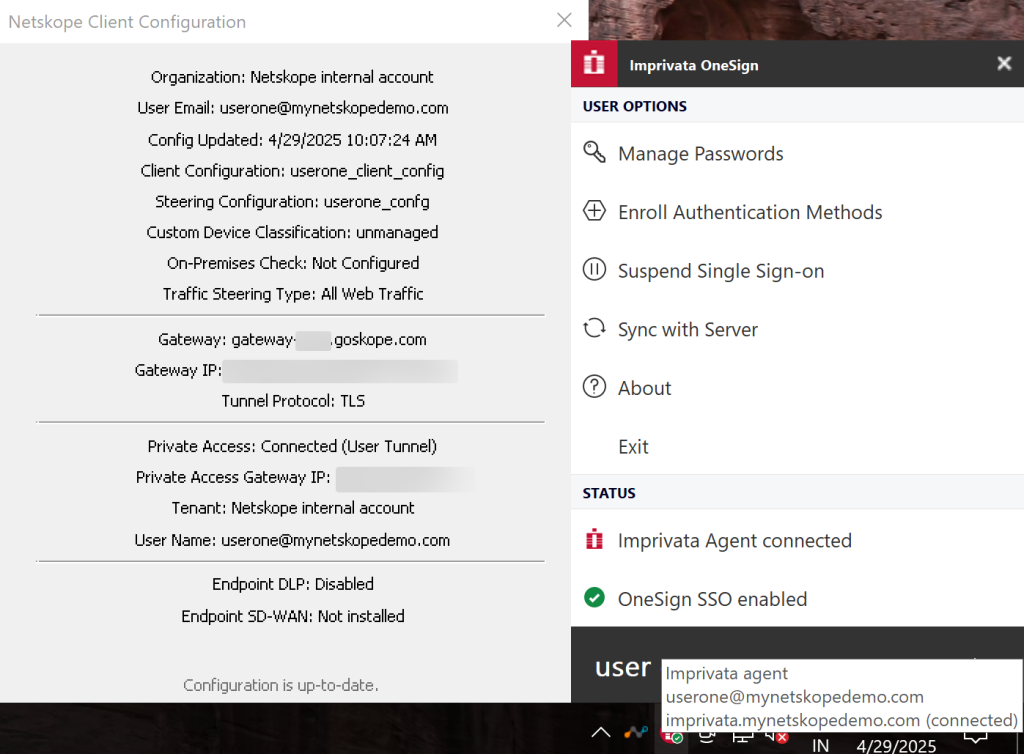Click the 'User Email: userone@mynetskopedemo.com' line
The width and height of the screenshot is (1024, 754).
pyautogui.click(x=293, y=108)
